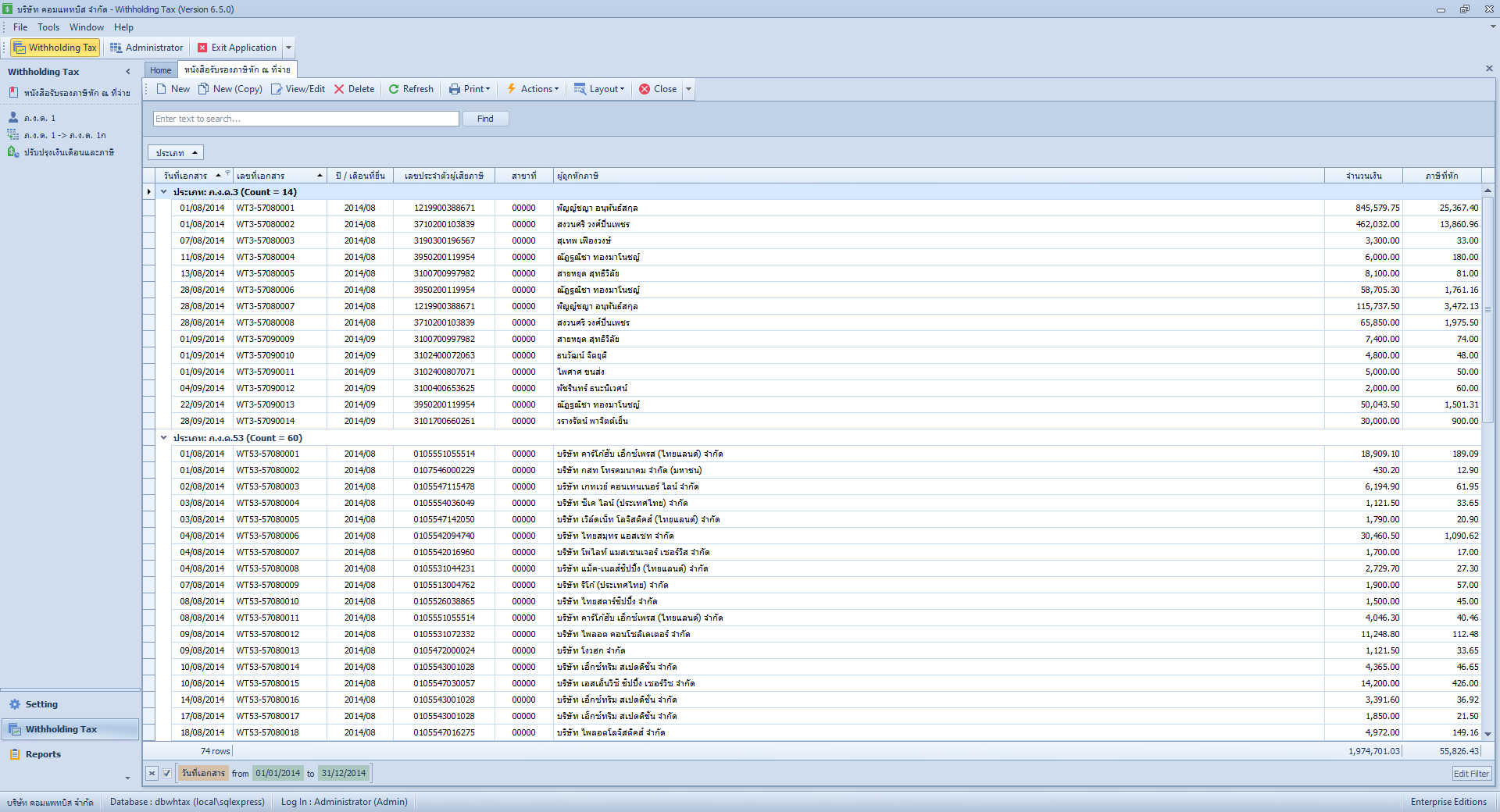Click the search text field
The width and height of the screenshot is (1500, 812).
305,119
